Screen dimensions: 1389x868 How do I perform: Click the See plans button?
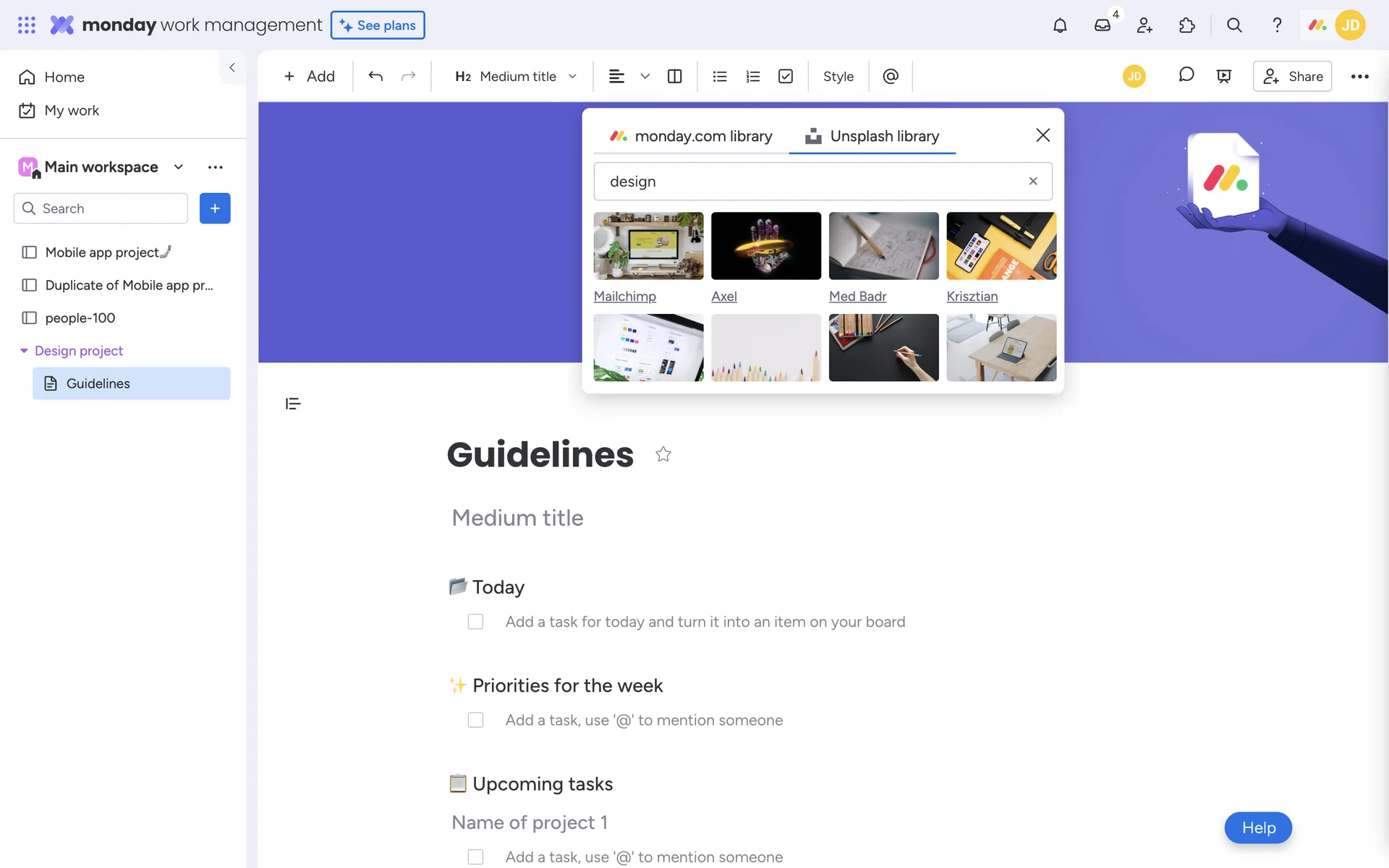[378, 25]
